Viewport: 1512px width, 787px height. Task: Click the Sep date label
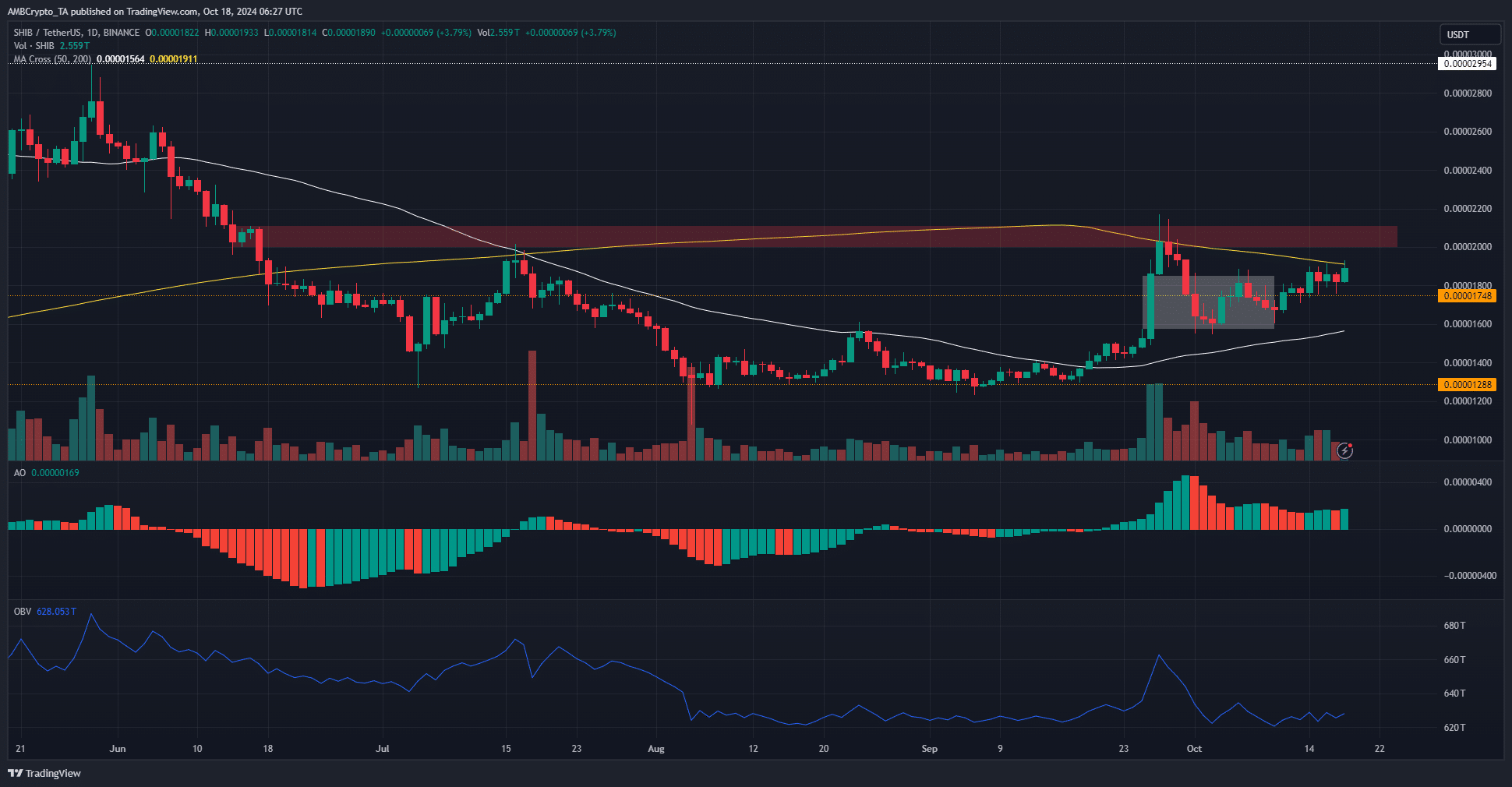tap(929, 749)
